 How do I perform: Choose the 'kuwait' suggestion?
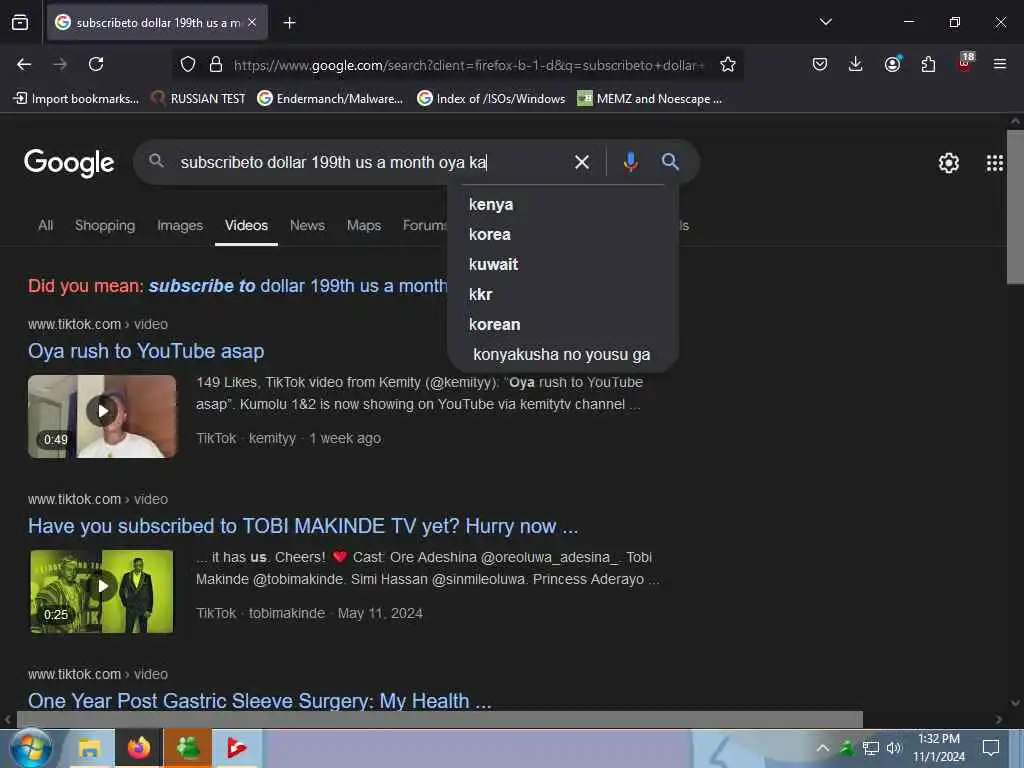click(x=563, y=264)
